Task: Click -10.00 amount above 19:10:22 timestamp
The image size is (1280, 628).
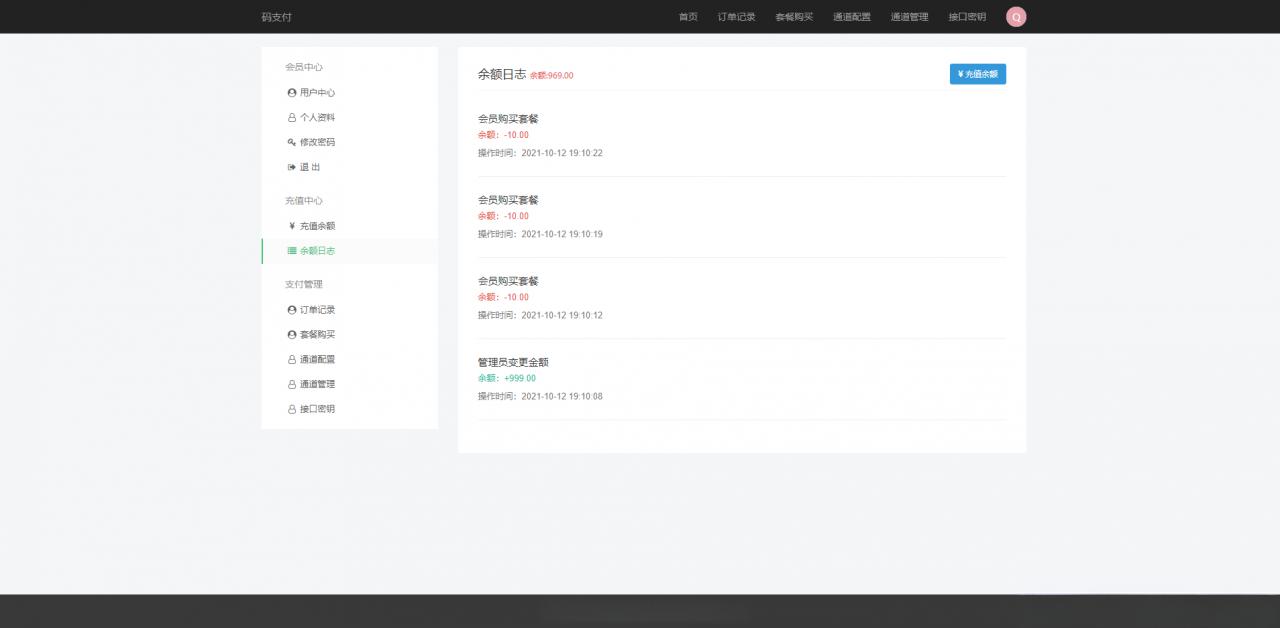Action: [516, 135]
